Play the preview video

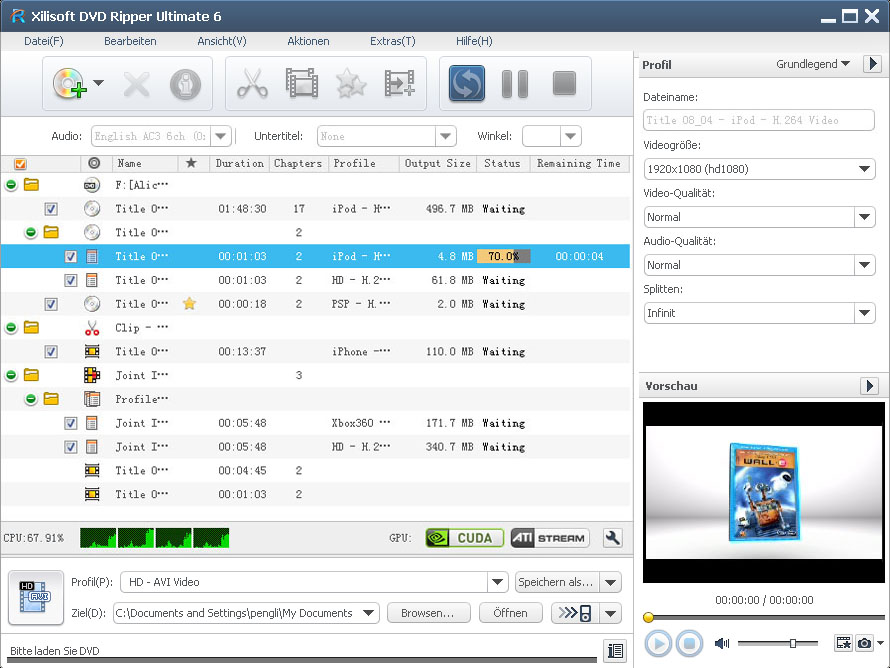658,644
